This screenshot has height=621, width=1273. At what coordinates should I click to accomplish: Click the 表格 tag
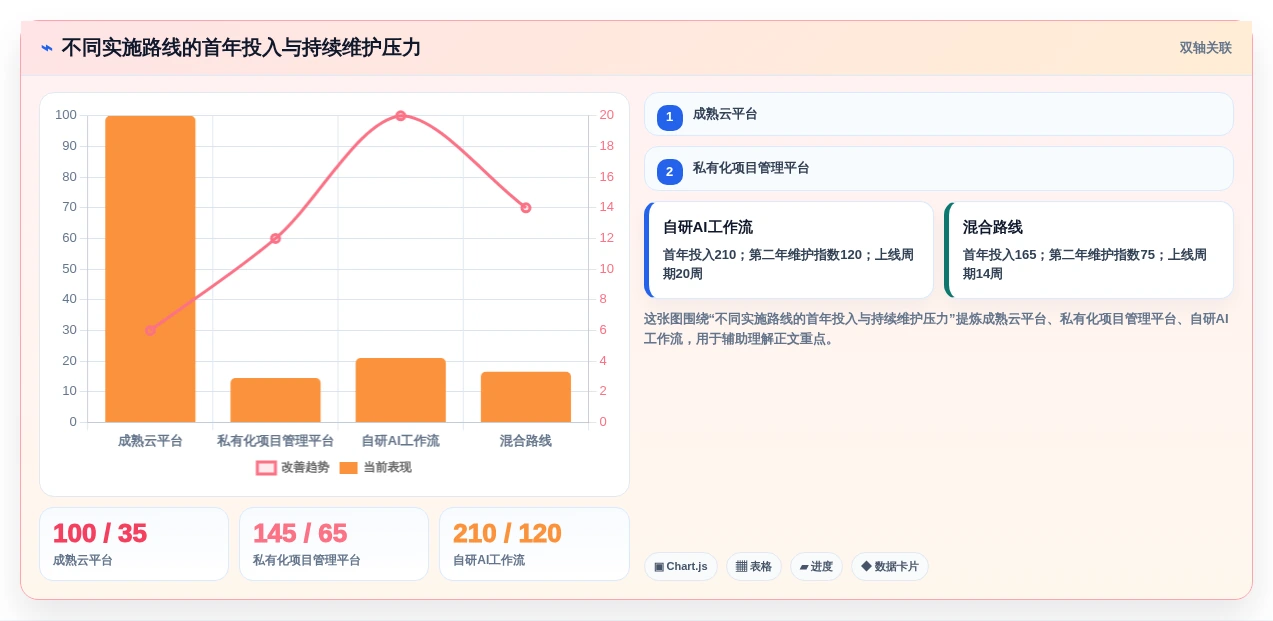coord(754,567)
